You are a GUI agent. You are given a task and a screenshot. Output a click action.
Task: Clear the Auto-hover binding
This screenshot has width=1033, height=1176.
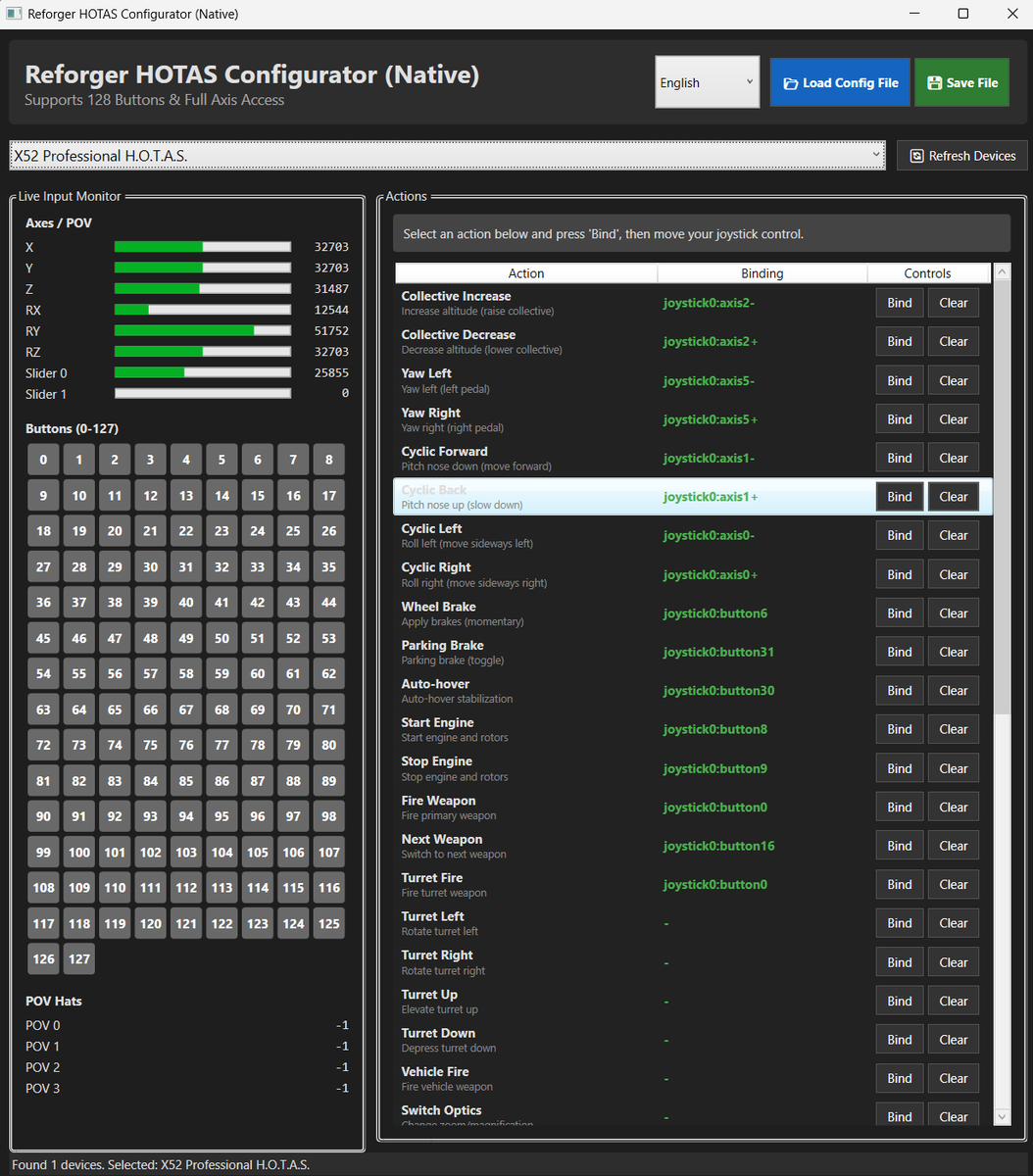(x=954, y=691)
